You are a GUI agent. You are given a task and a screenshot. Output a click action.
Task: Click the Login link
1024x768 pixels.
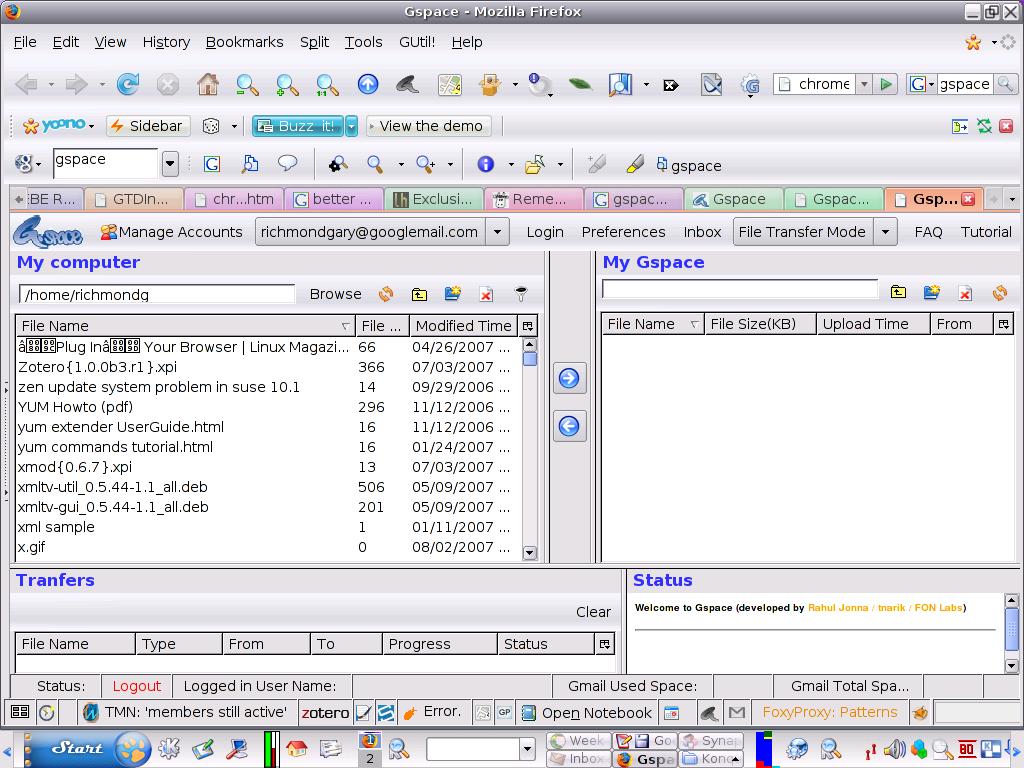click(545, 232)
